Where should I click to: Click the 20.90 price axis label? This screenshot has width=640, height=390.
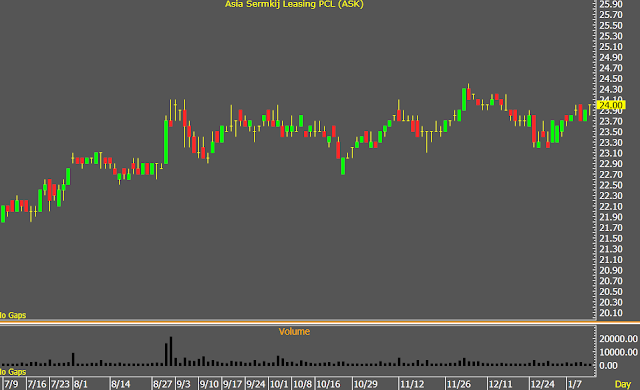(611, 270)
